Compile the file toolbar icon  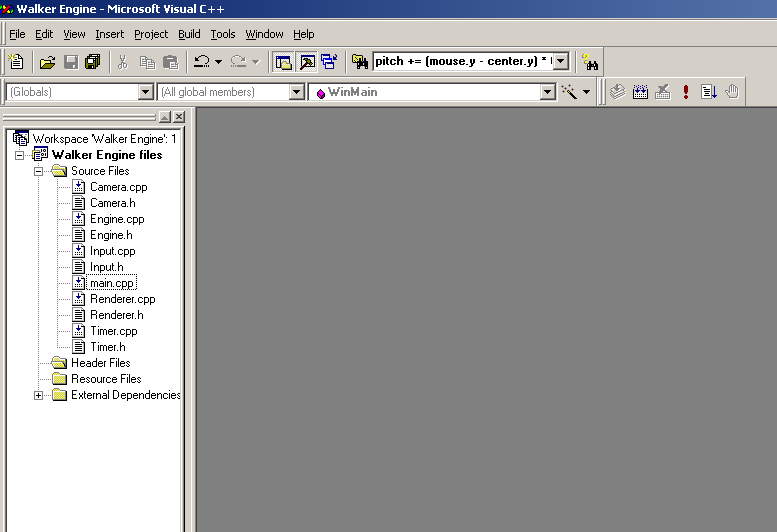point(617,92)
